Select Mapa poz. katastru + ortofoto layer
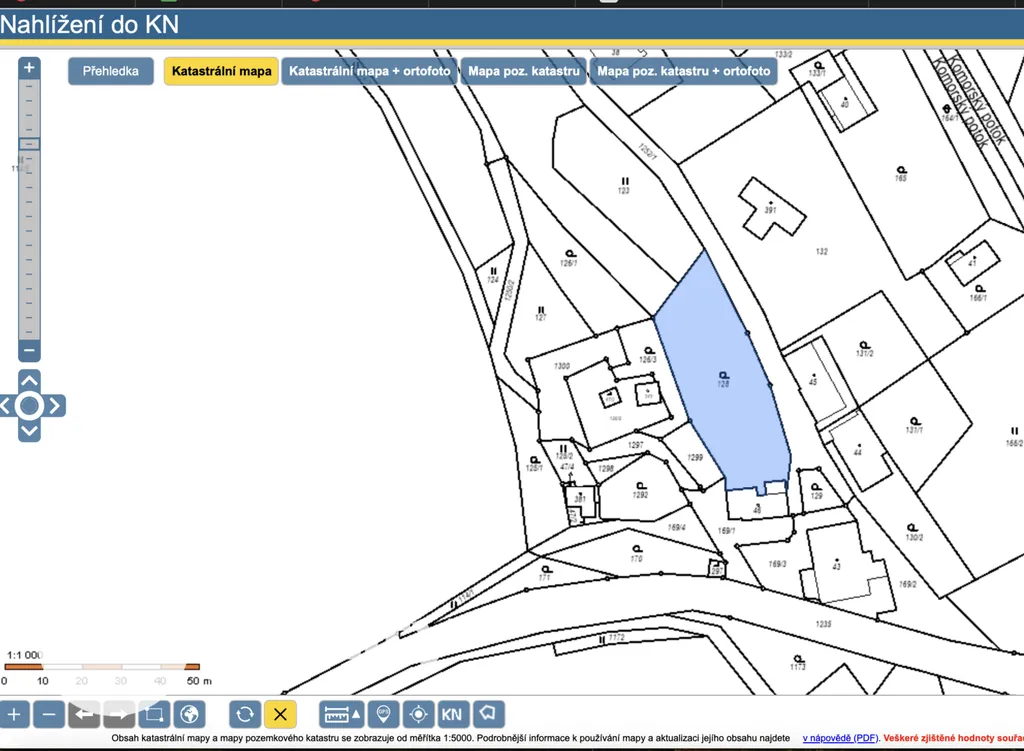1024x751 pixels. (x=683, y=71)
